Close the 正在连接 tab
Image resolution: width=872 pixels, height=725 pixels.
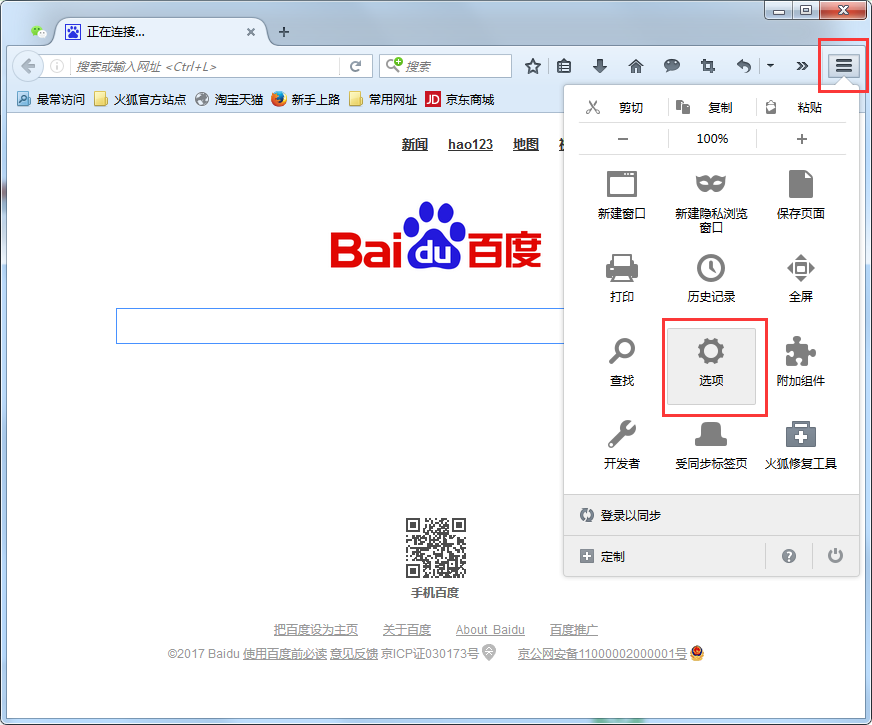251,32
